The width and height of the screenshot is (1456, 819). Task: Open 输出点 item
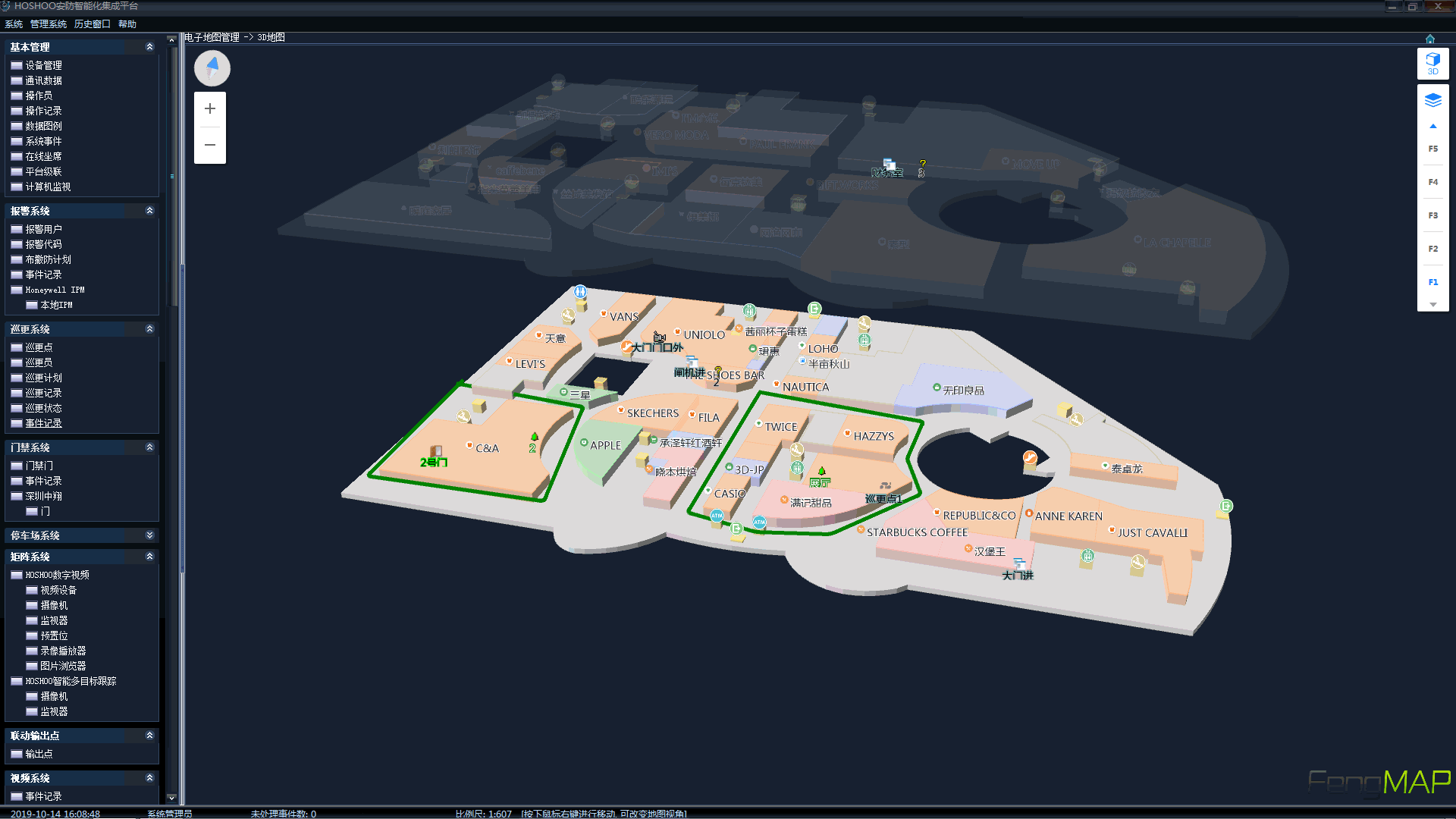39,754
